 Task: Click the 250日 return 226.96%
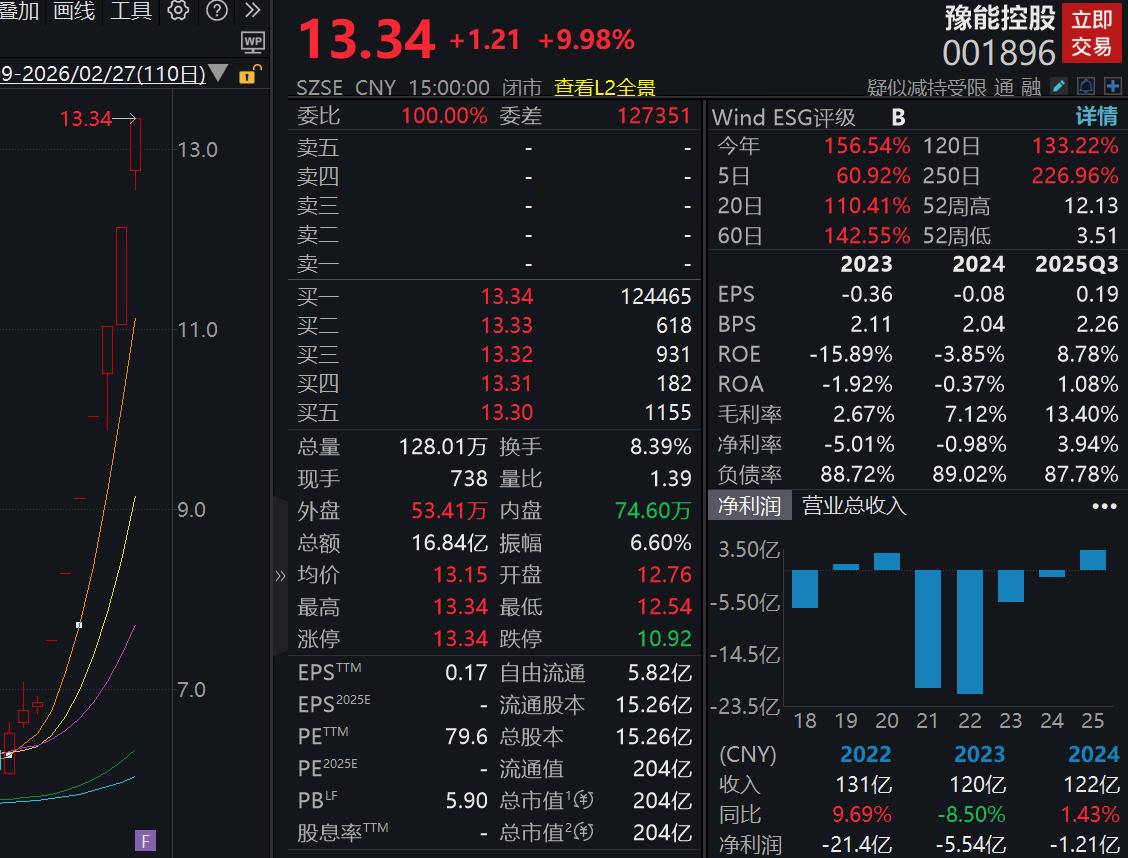(1075, 175)
